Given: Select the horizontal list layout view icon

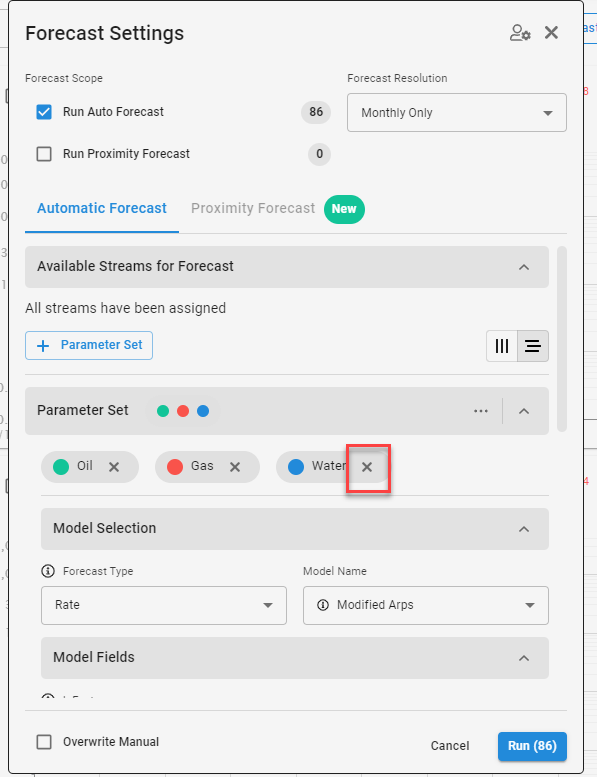Looking at the screenshot, I should 533,346.
